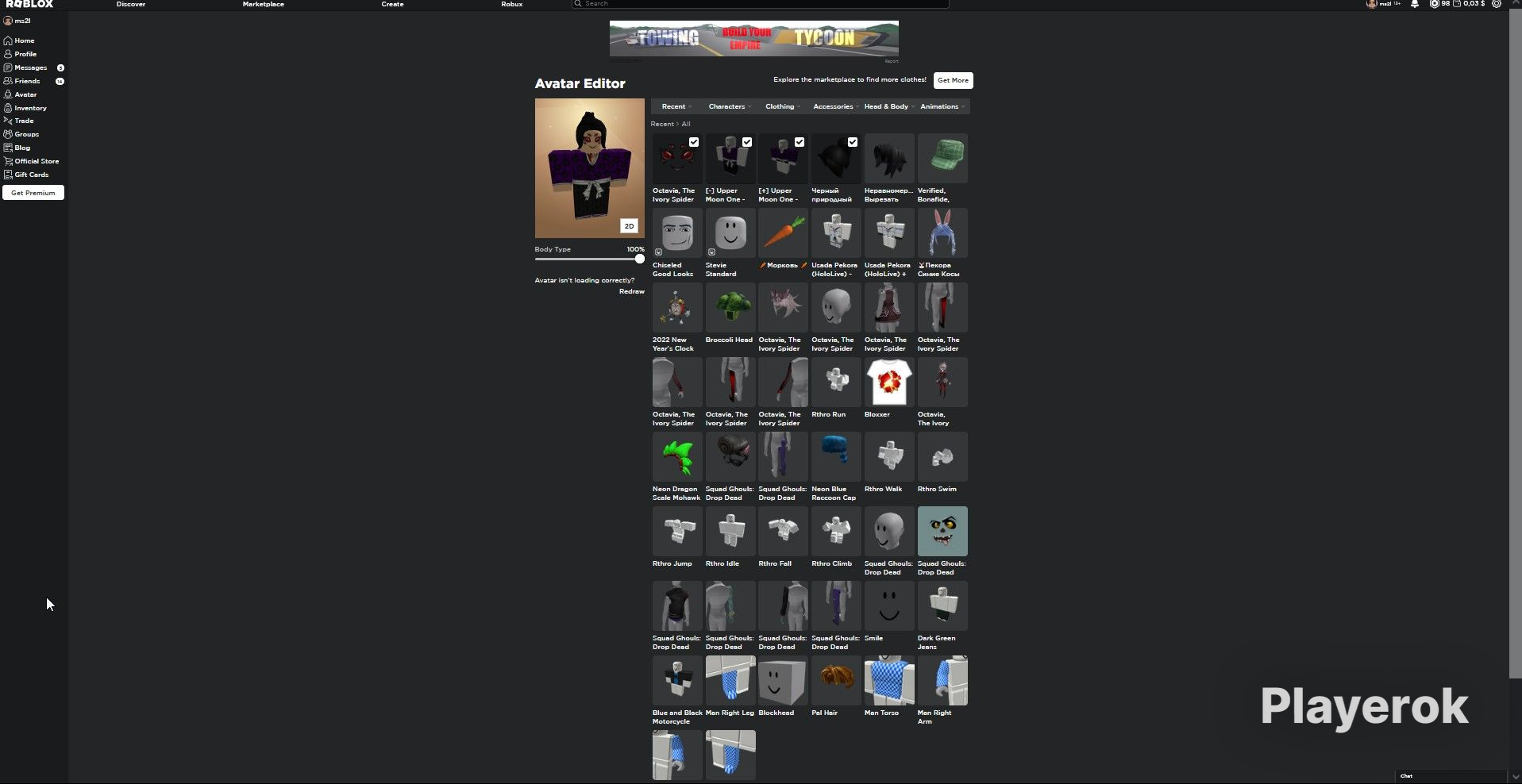Click the 3D avatar preview image
1522x784 pixels.
[590, 168]
